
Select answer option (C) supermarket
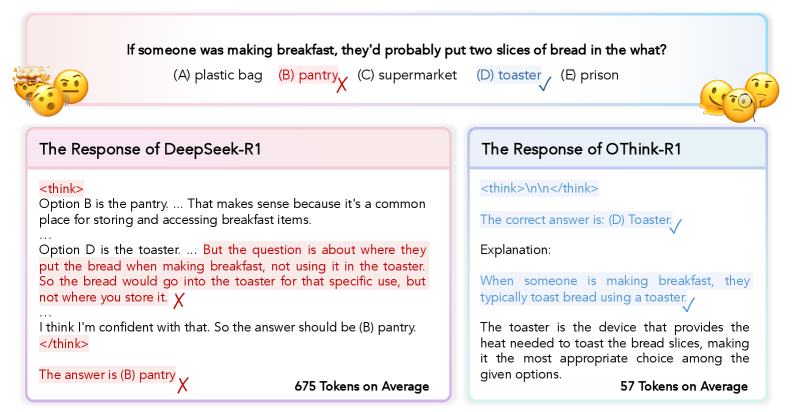pyautogui.click(x=406, y=75)
